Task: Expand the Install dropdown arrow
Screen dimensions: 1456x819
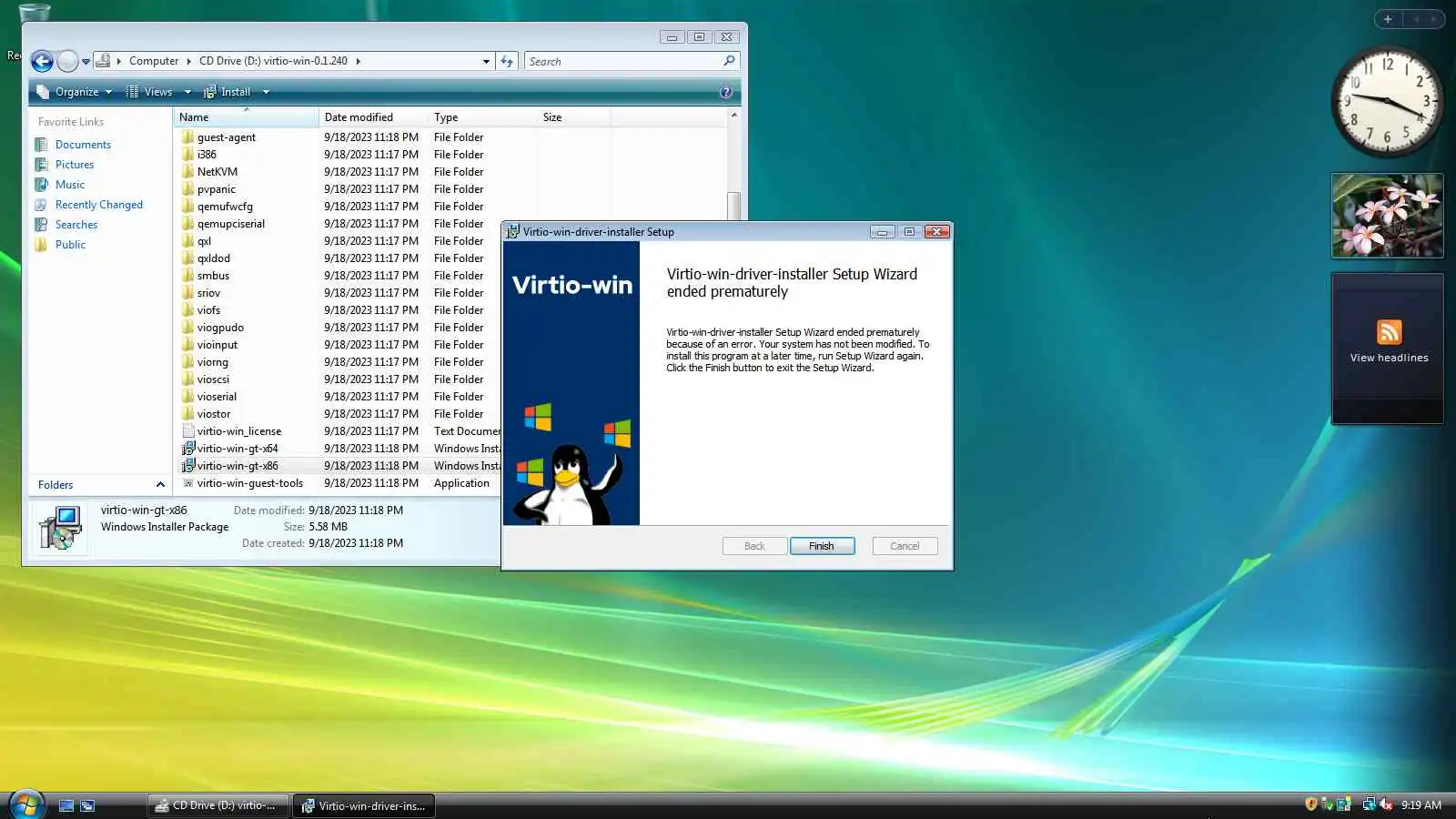Action: (x=266, y=92)
